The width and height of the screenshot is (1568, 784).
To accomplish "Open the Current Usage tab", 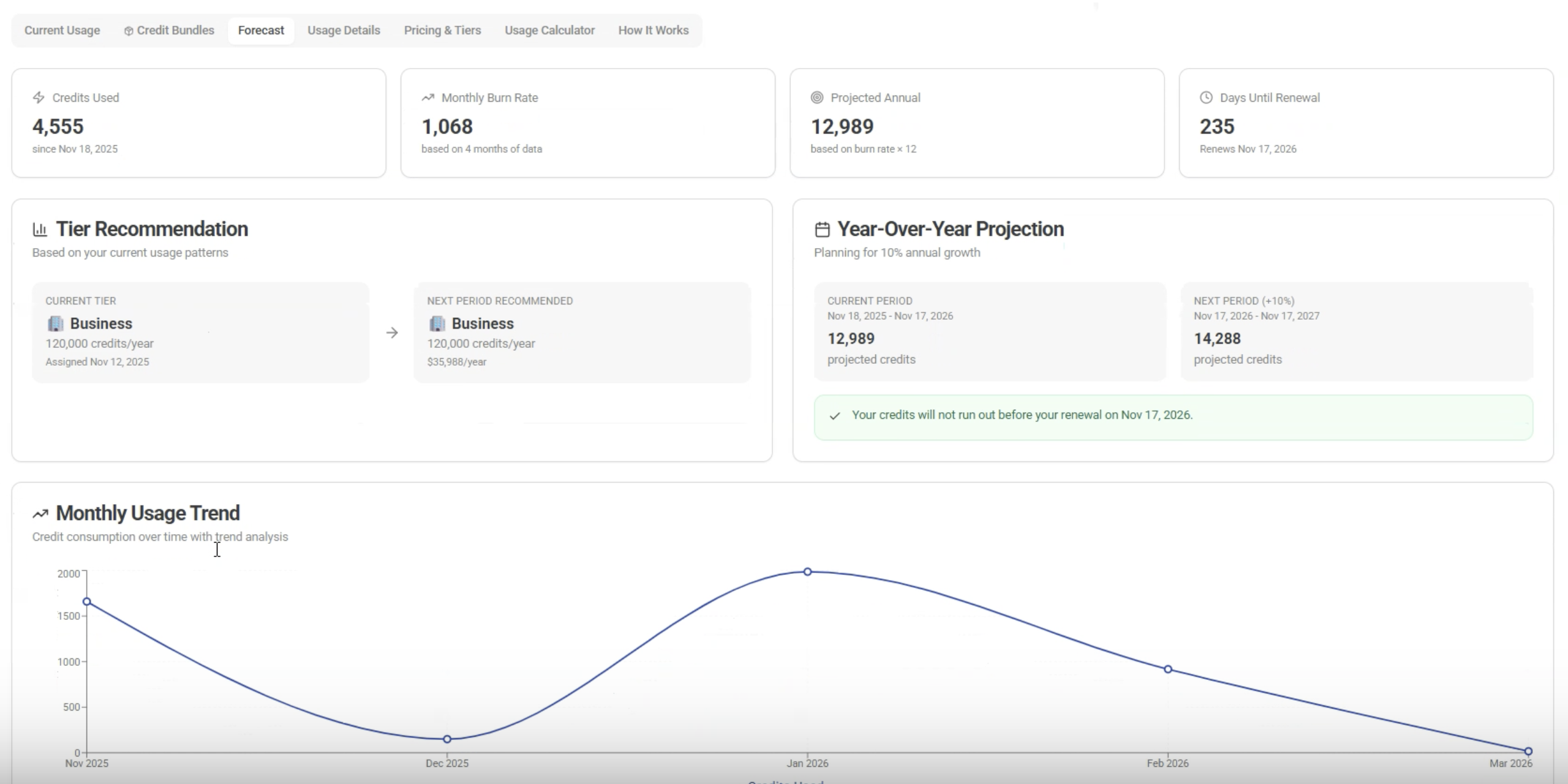I will [62, 30].
